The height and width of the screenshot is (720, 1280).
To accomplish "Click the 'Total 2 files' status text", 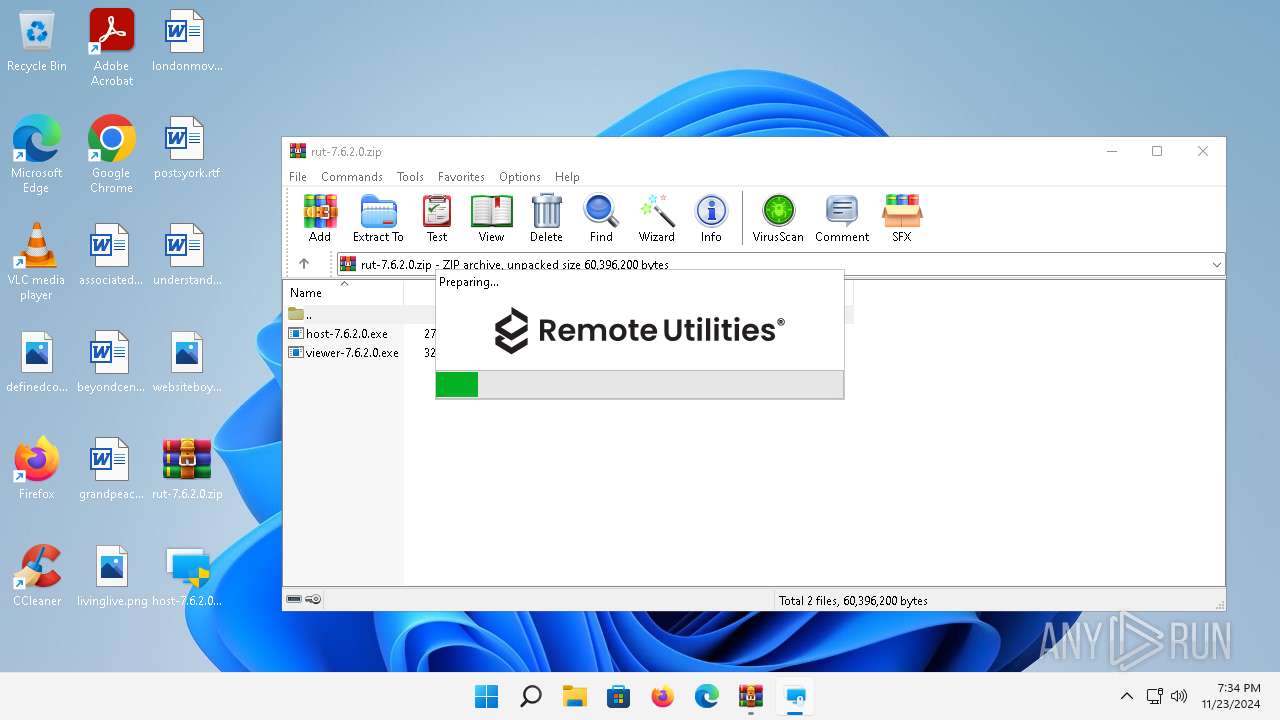I will (853, 601).
